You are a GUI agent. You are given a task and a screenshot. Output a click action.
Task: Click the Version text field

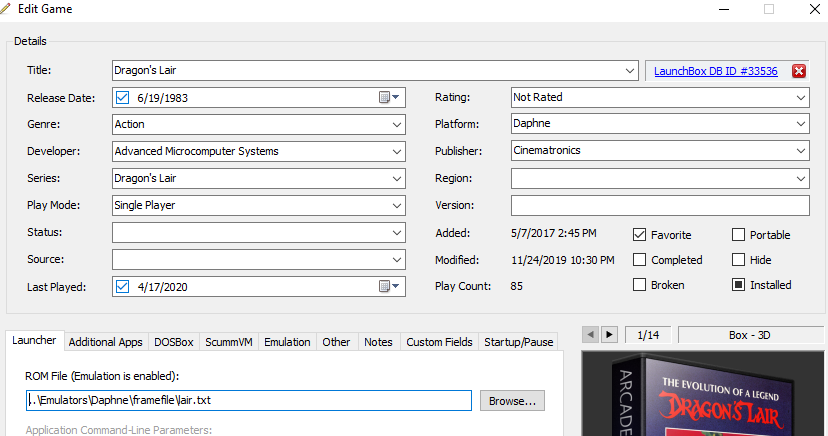(660, 205)
